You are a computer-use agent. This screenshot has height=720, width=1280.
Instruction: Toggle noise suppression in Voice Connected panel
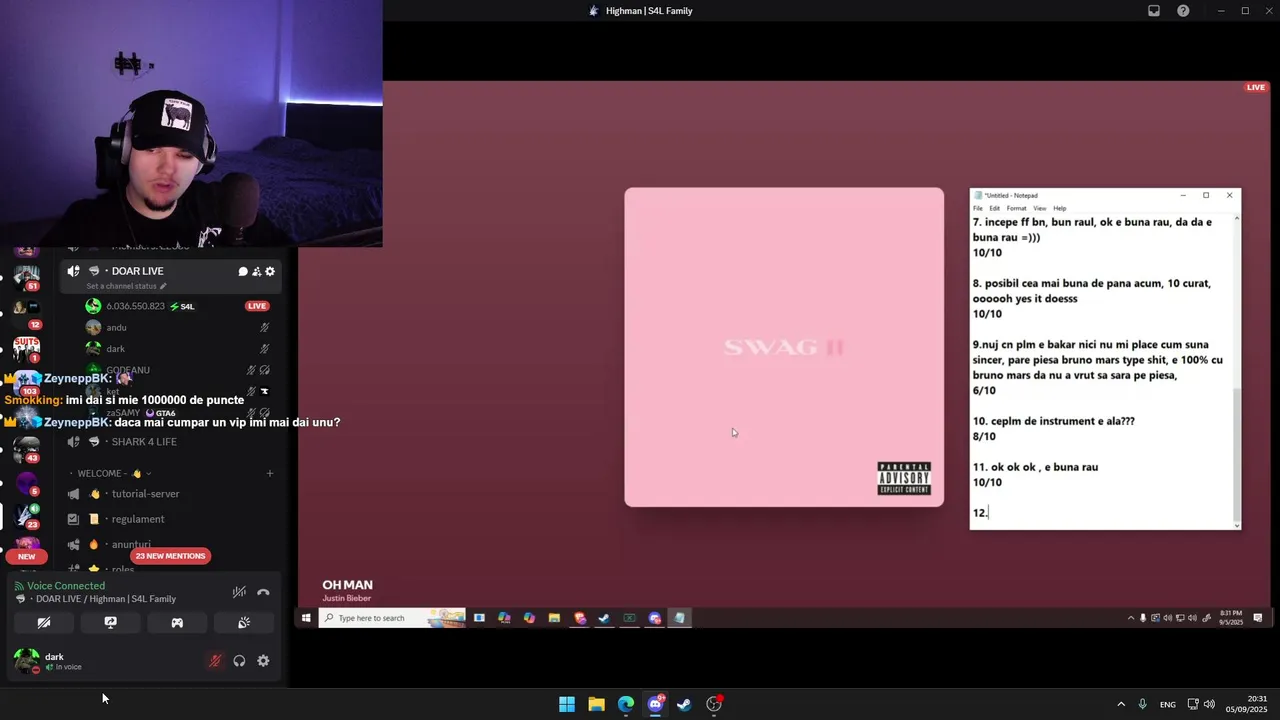click(239, 592)
